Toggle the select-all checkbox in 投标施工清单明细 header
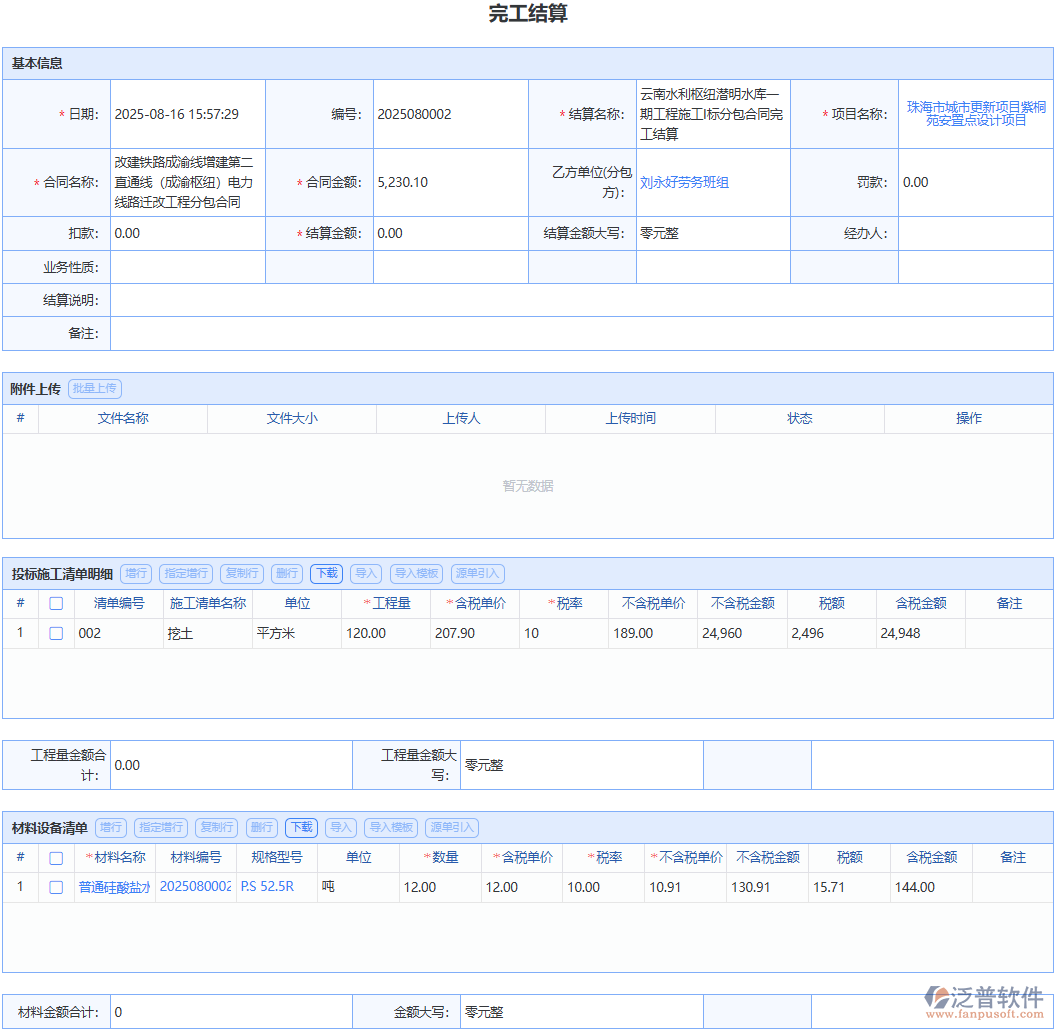The width and height of the screenshot is (1054, 1030). click(55, 603)
